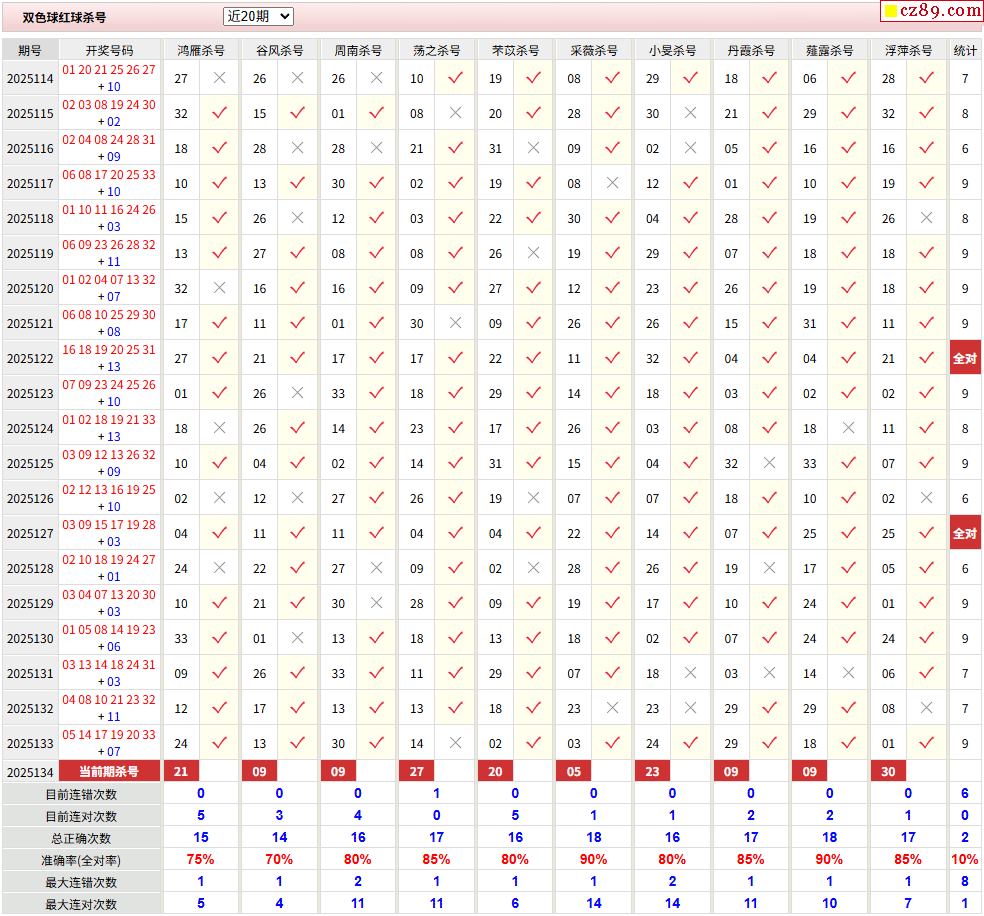Click the 鸿雁杀号 column header
The width and height of the screenshot is (984, 916).
point(201,50)
